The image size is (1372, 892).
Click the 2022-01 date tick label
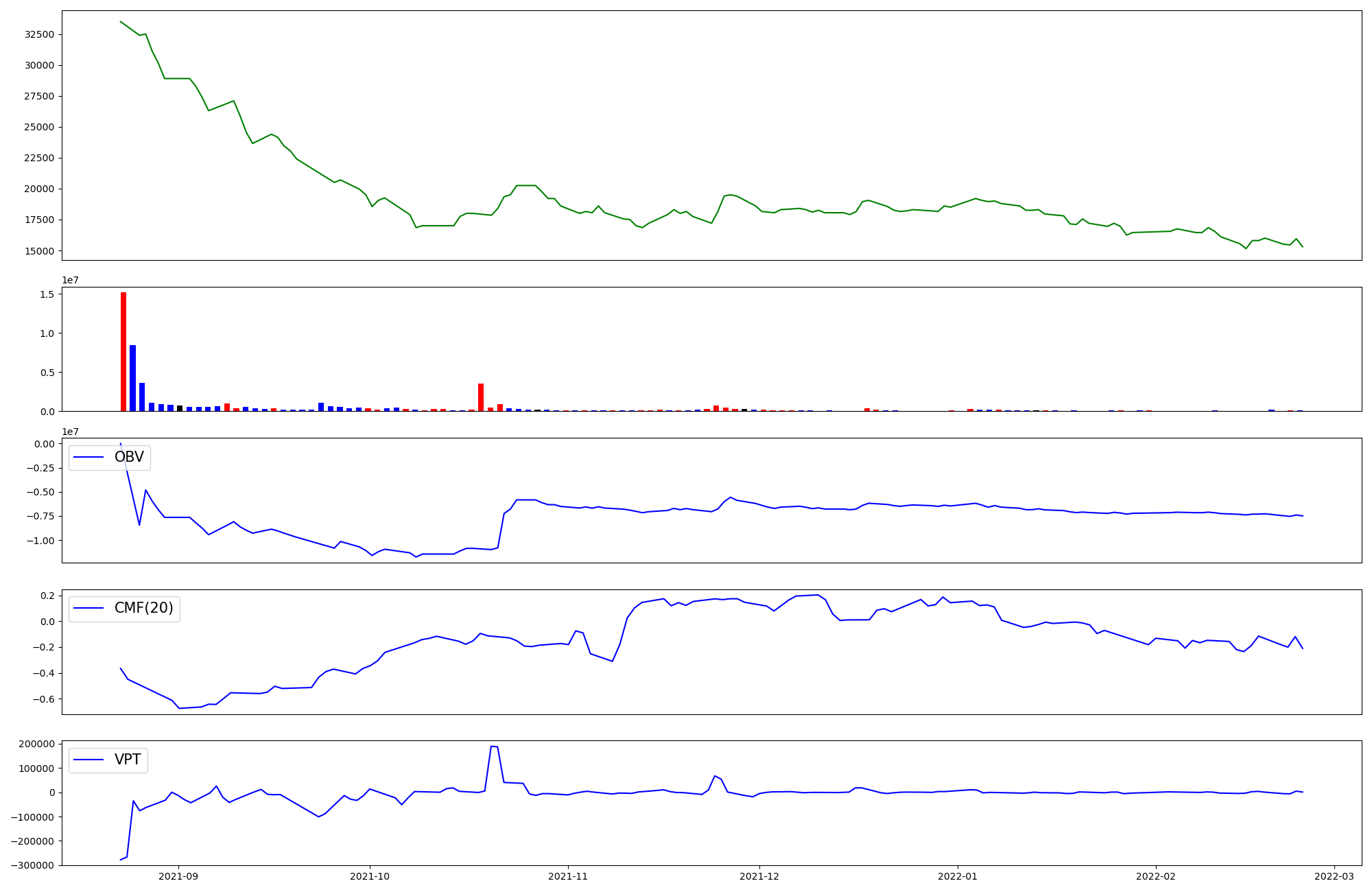click(x=957, y=876)
